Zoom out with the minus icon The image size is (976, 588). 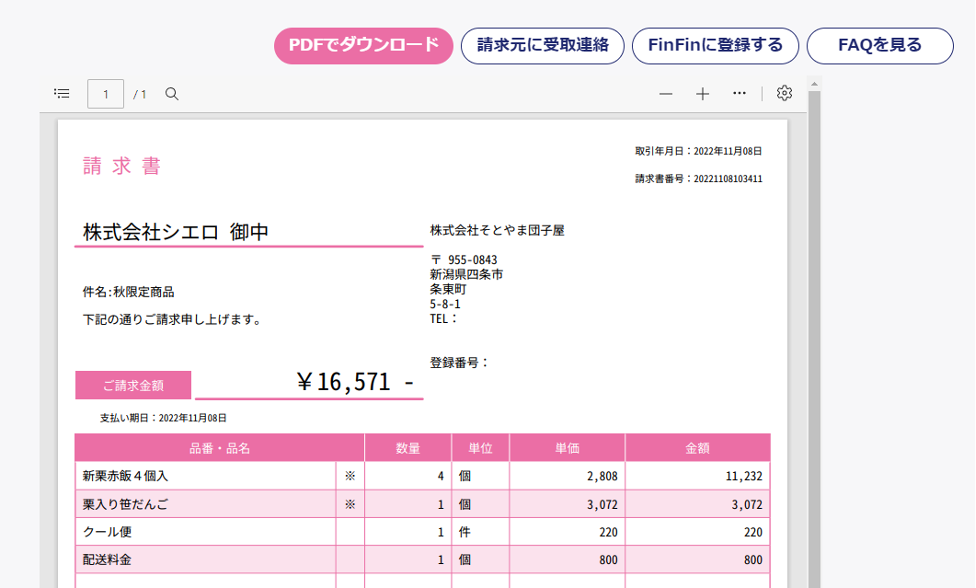point(666,94)
